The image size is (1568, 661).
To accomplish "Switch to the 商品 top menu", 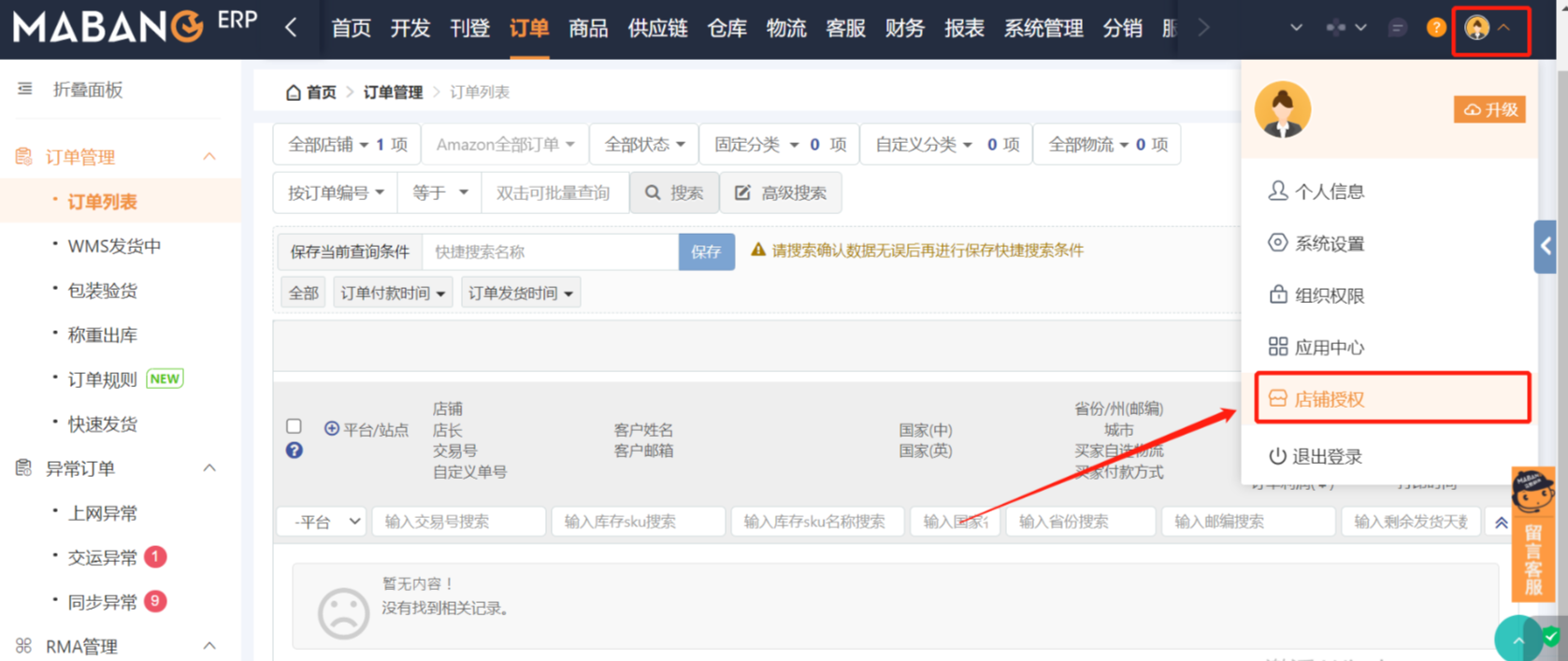I will (588, 28).
